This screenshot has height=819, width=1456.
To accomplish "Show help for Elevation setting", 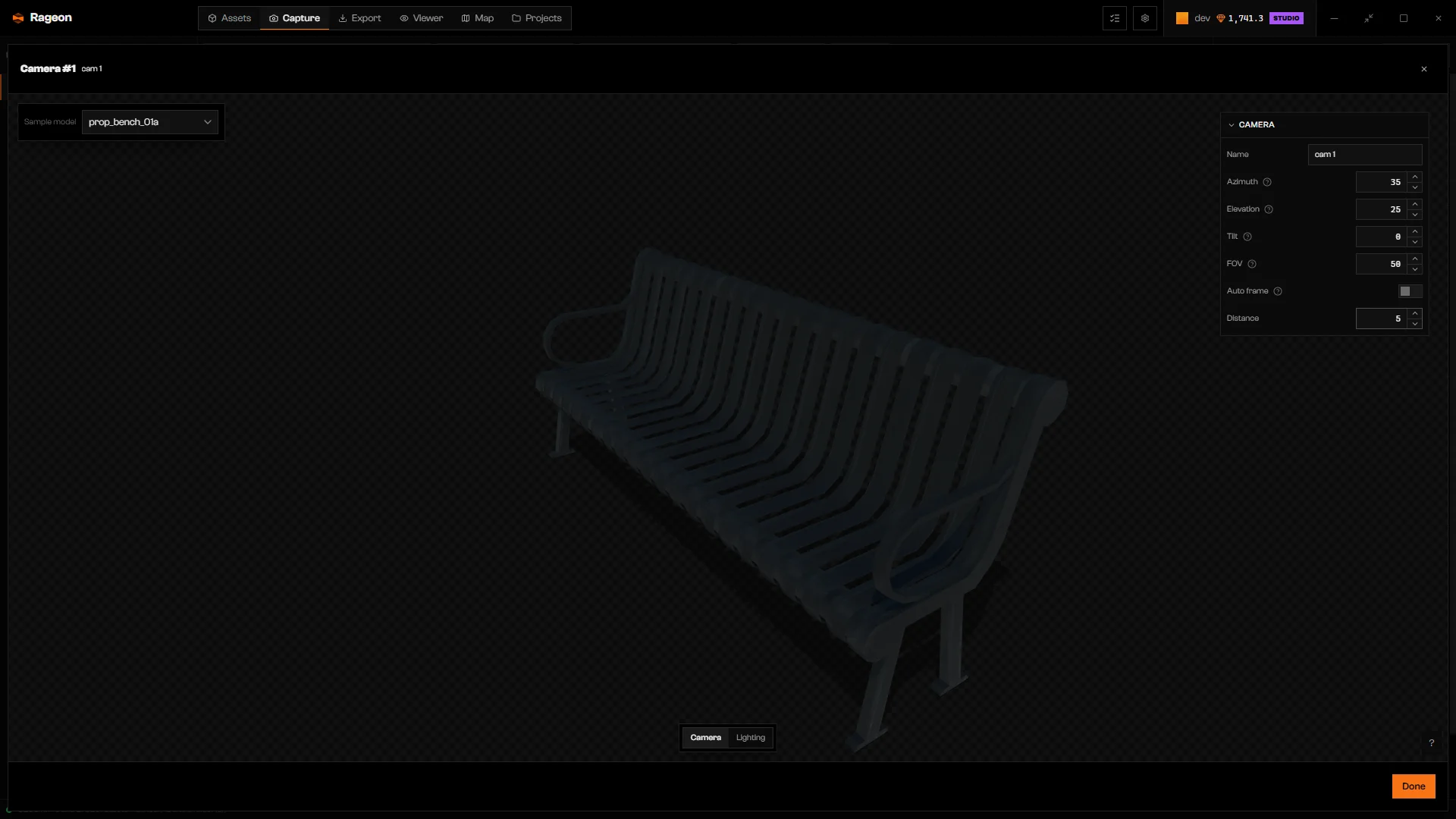I will point(1269,209).
